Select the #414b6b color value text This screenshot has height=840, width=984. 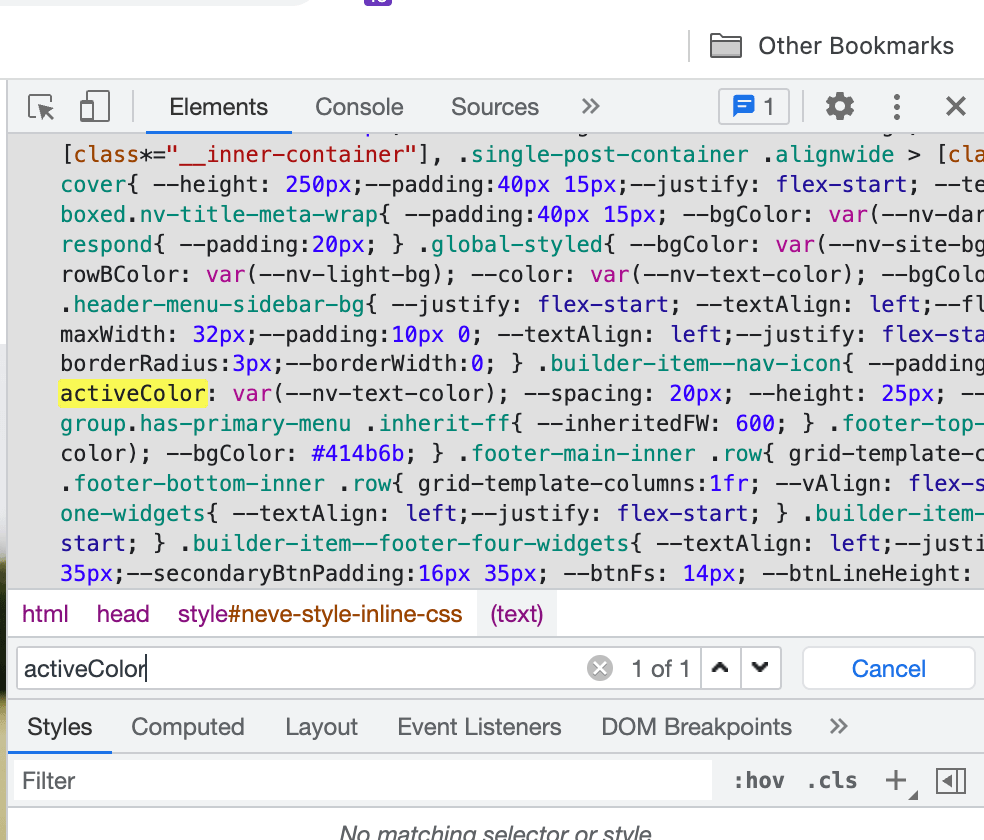pos(357,454)
